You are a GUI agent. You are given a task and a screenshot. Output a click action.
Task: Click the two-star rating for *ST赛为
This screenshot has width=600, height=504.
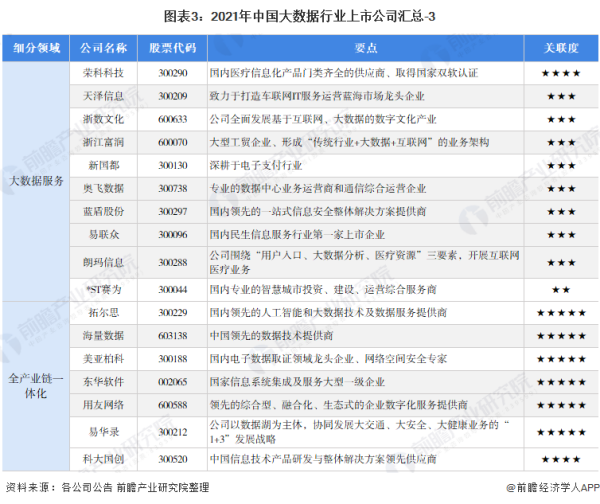click(x=561, y=288)
